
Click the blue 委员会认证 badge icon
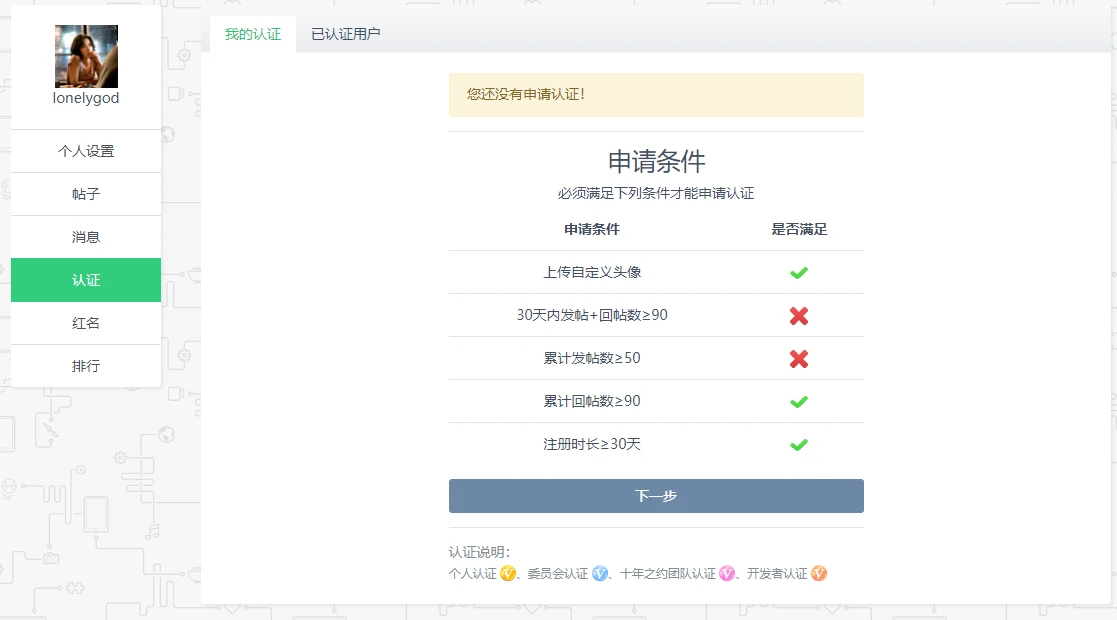coord(600,574)
